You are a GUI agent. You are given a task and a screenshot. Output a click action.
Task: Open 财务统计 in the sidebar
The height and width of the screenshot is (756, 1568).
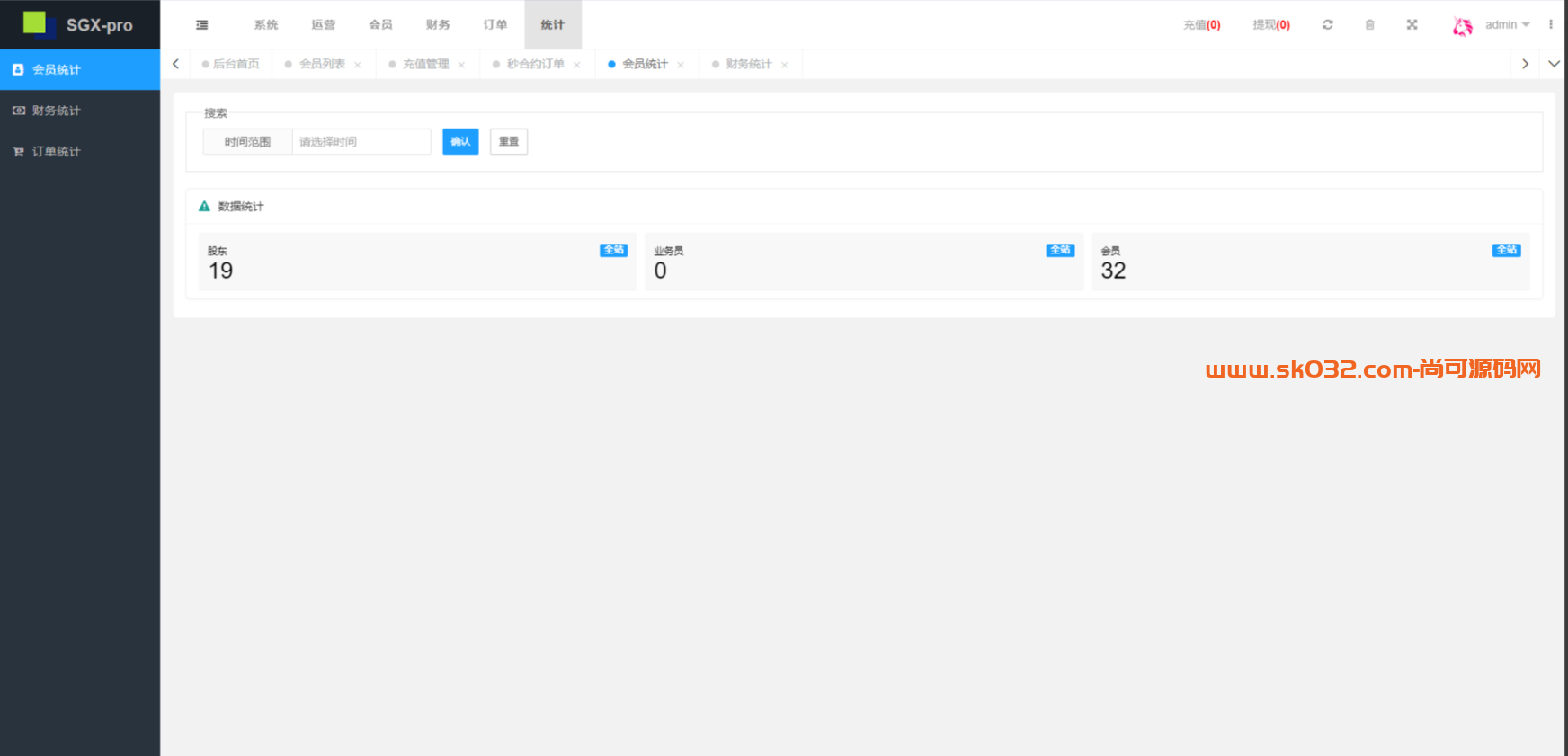(x=80, y=111)
